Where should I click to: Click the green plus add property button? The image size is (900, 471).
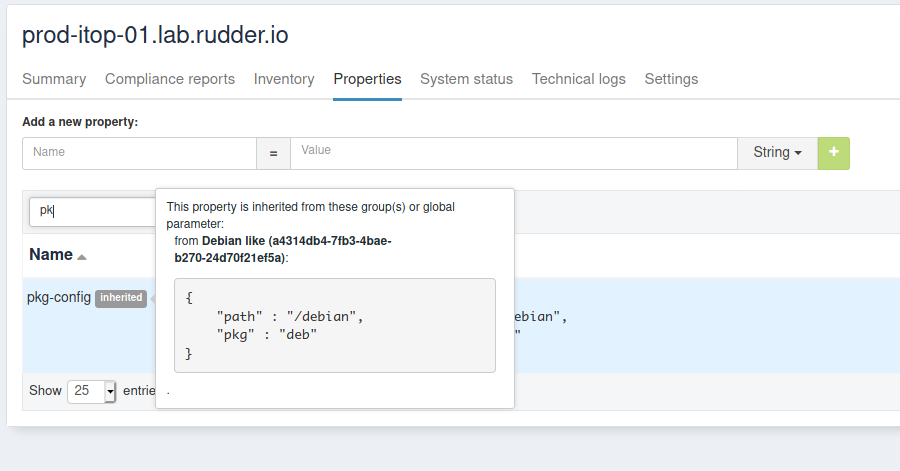pyautogui.click(x=833, y=153)
